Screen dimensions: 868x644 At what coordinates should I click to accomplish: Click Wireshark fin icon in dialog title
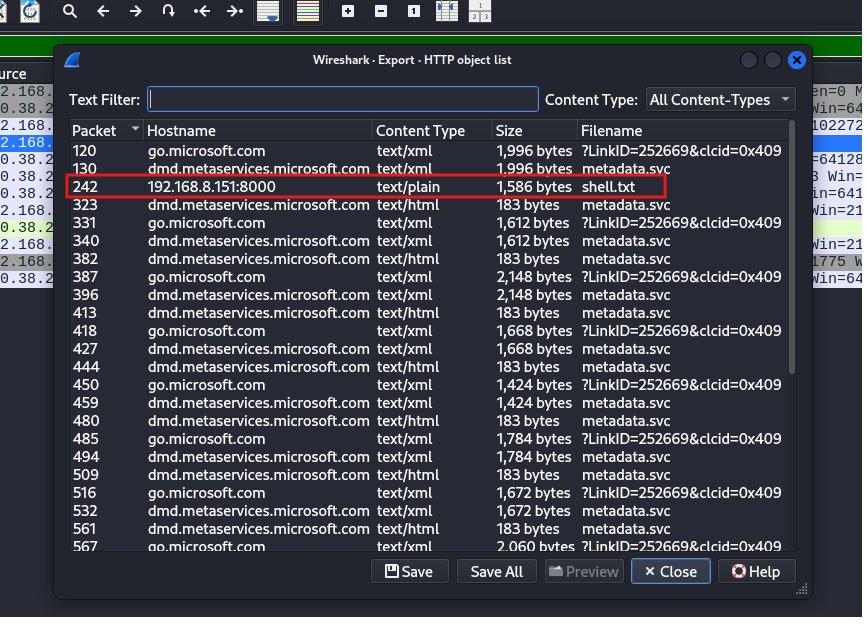[73, 60]
